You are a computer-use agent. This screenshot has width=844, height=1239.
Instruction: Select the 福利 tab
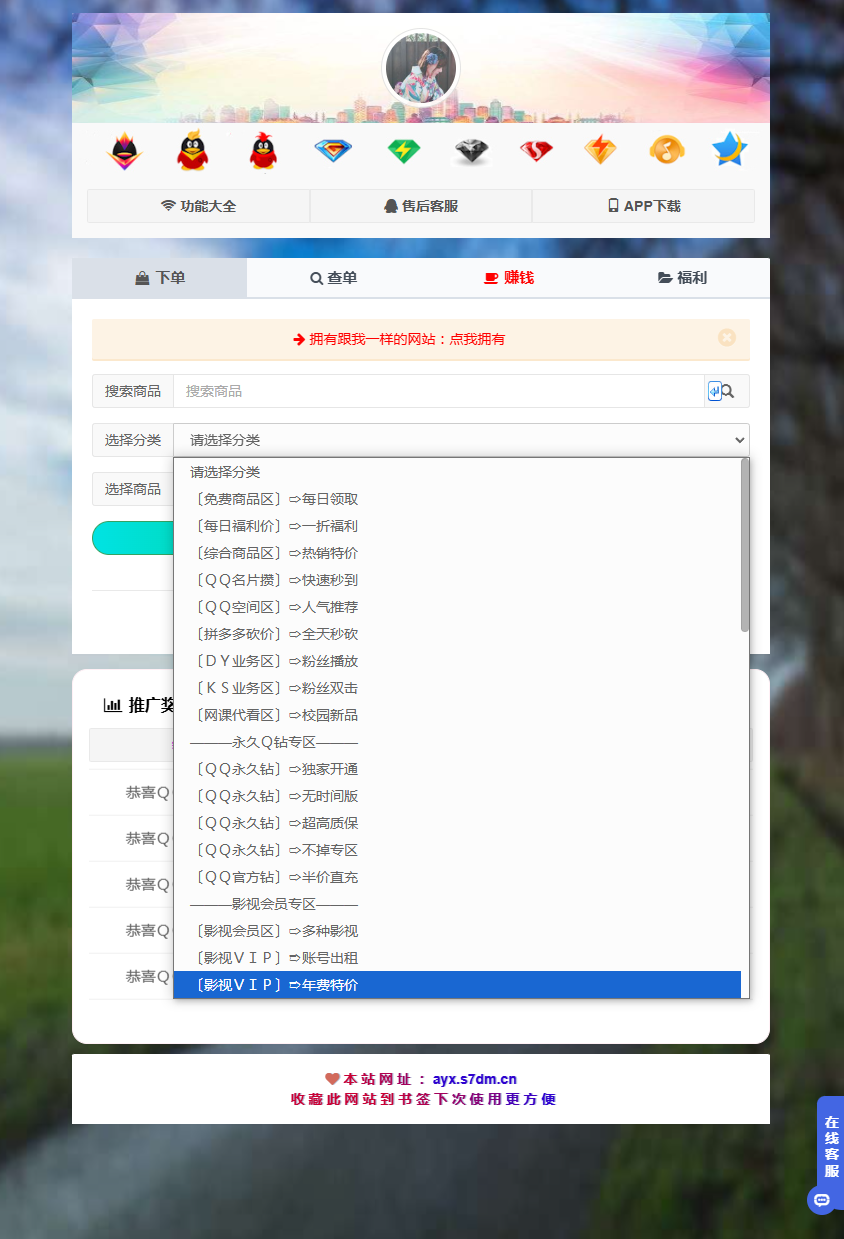click(682, 278)
